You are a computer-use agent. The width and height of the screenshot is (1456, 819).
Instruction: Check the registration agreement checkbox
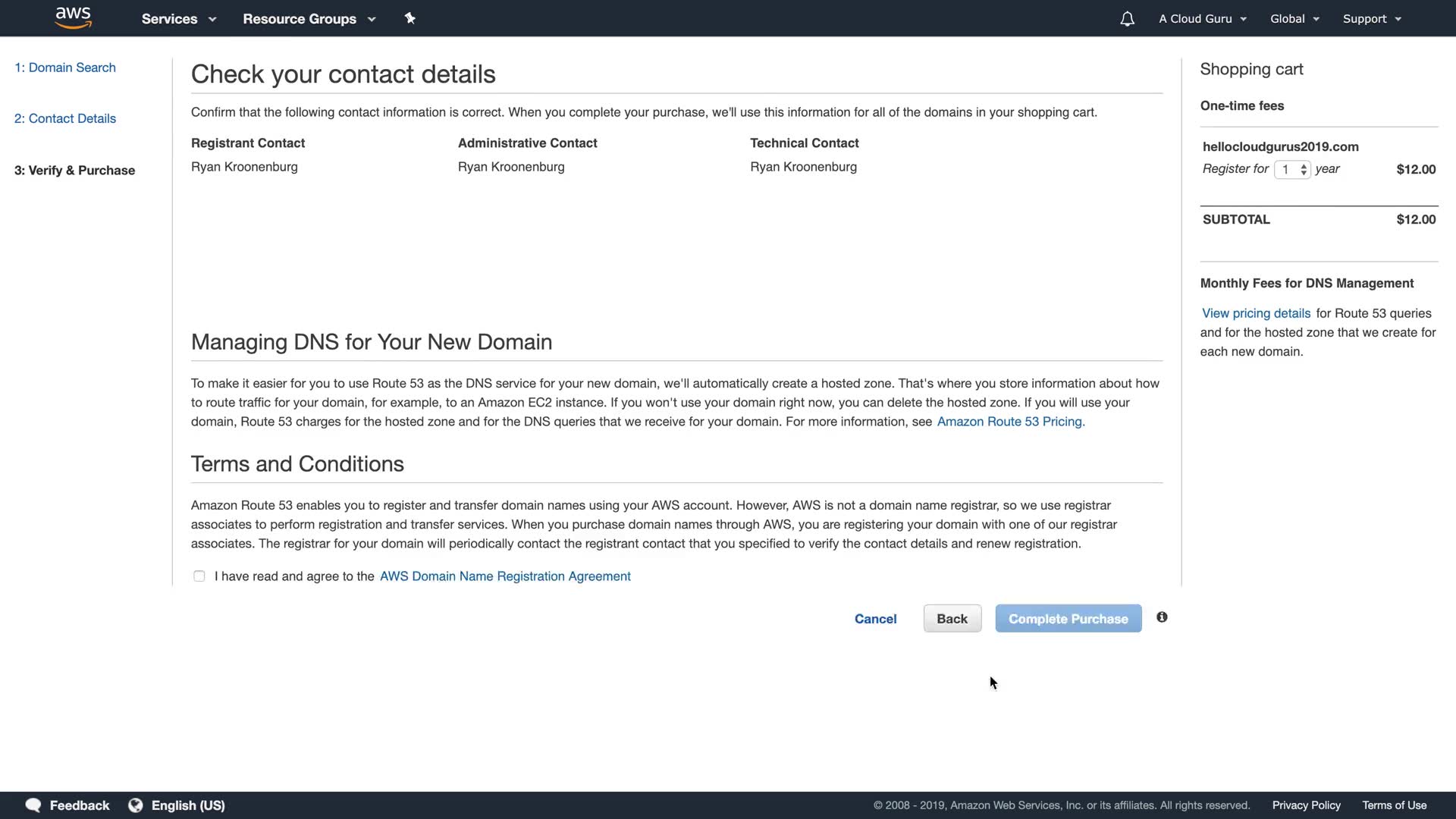[199, 576]
